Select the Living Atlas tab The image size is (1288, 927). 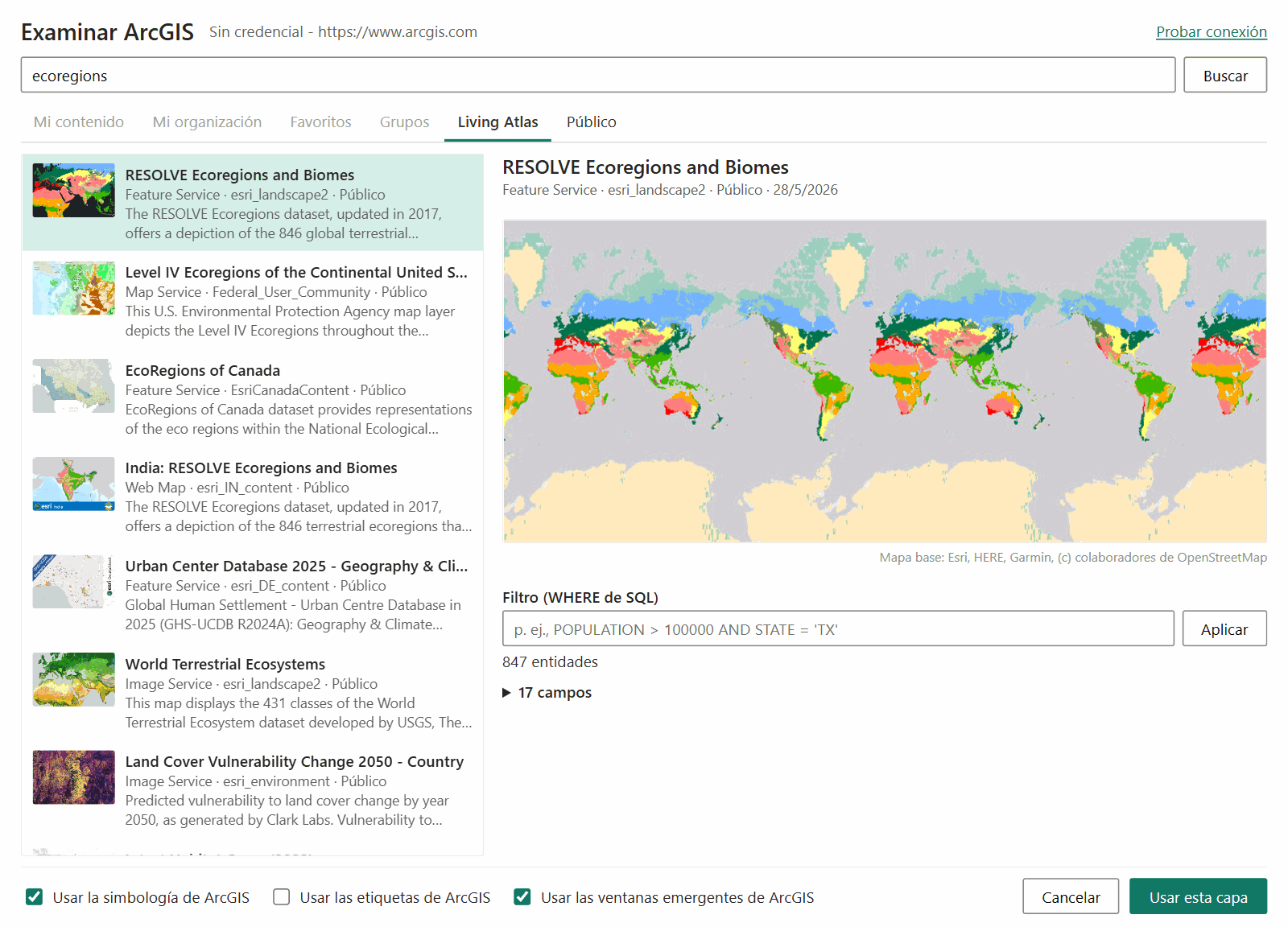coord(497,122)
